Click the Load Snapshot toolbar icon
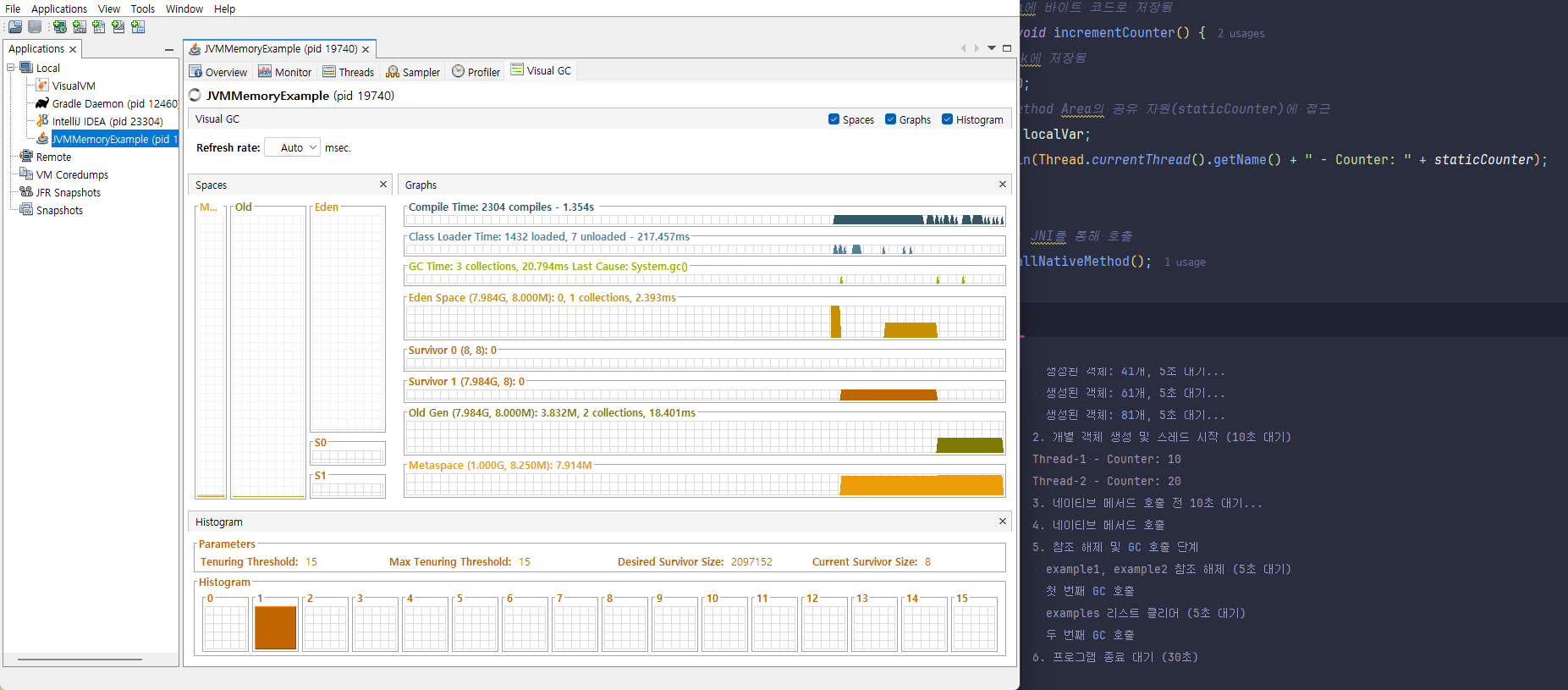This screenshot has height=690, width=1568. [x=15, y=27]
